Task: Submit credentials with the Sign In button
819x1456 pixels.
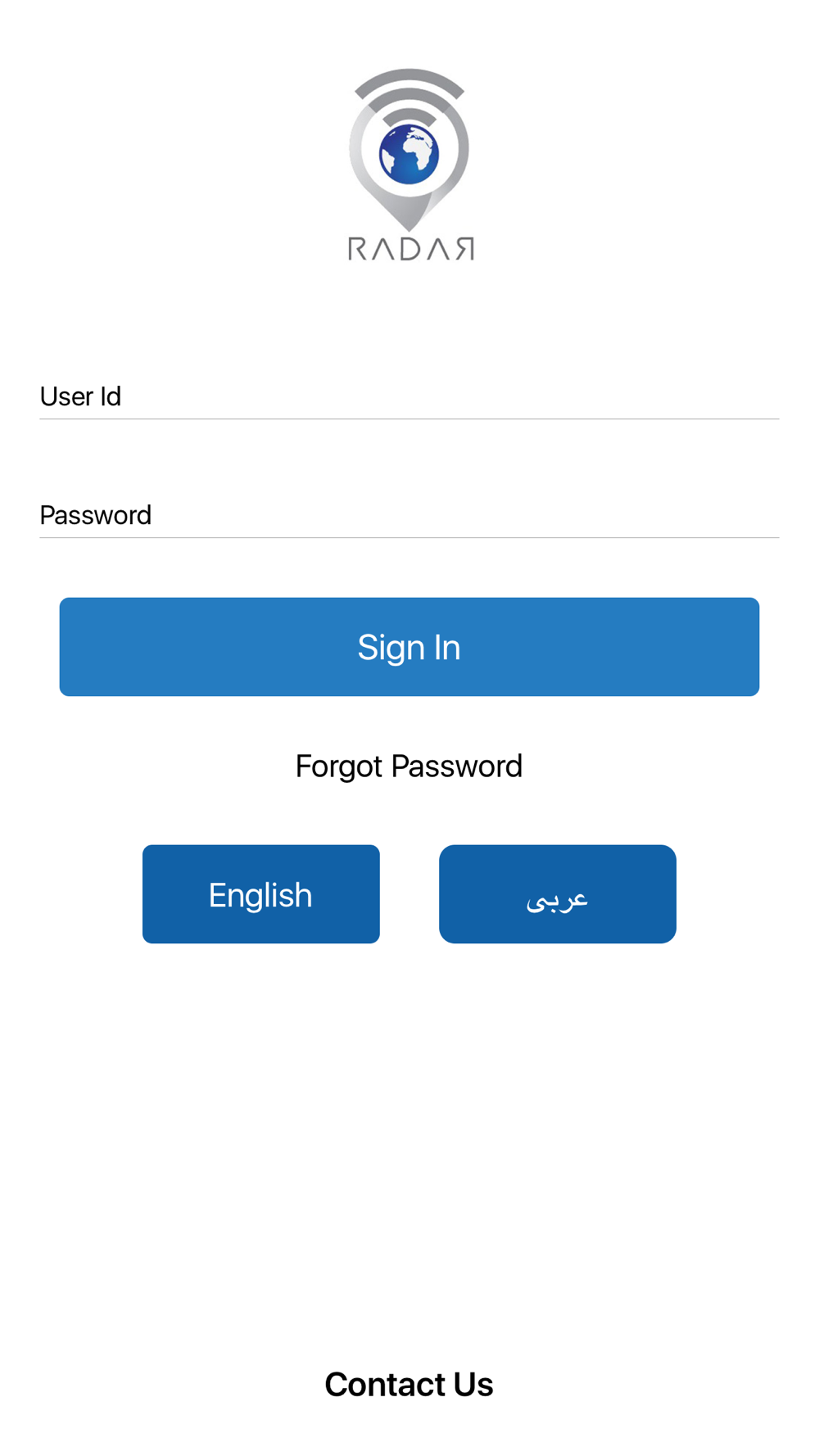Action: coord(409,647)
